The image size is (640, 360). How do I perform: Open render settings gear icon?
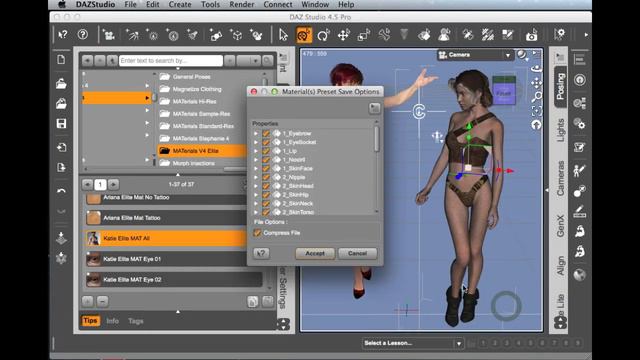pos(560,34)
